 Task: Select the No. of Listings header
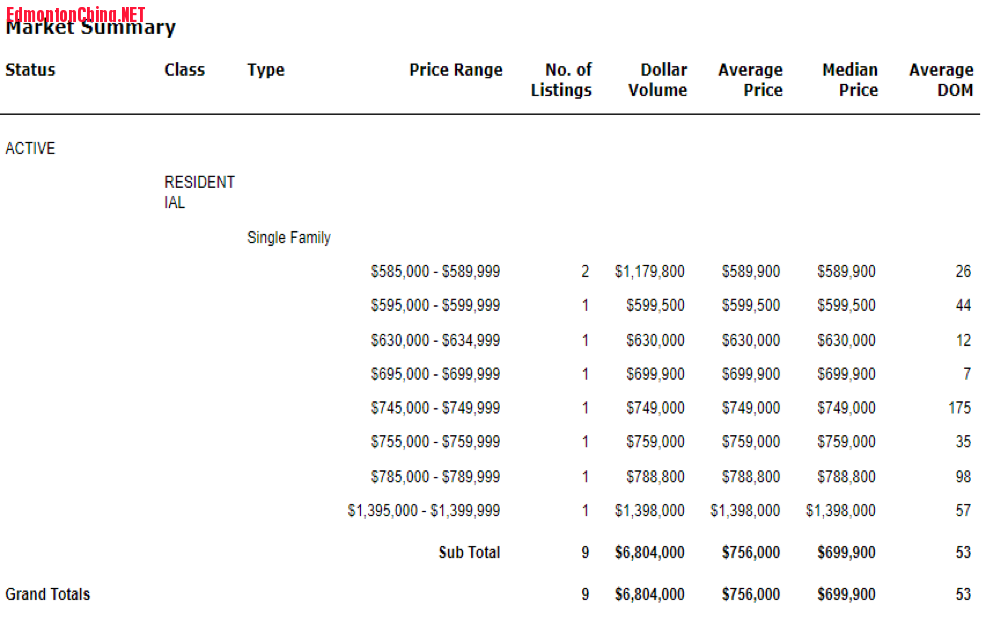pyautogui.click(x=562, y=80)
